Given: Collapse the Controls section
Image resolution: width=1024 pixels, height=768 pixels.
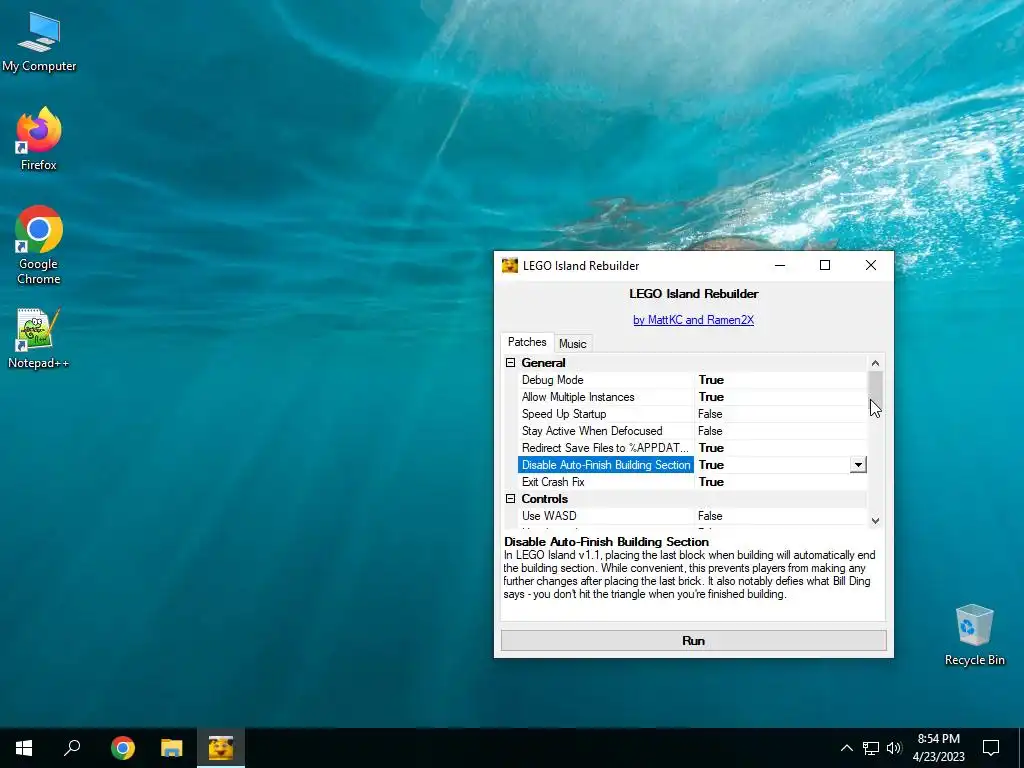Looking at the screenshot, I should (x=511, y=498).
